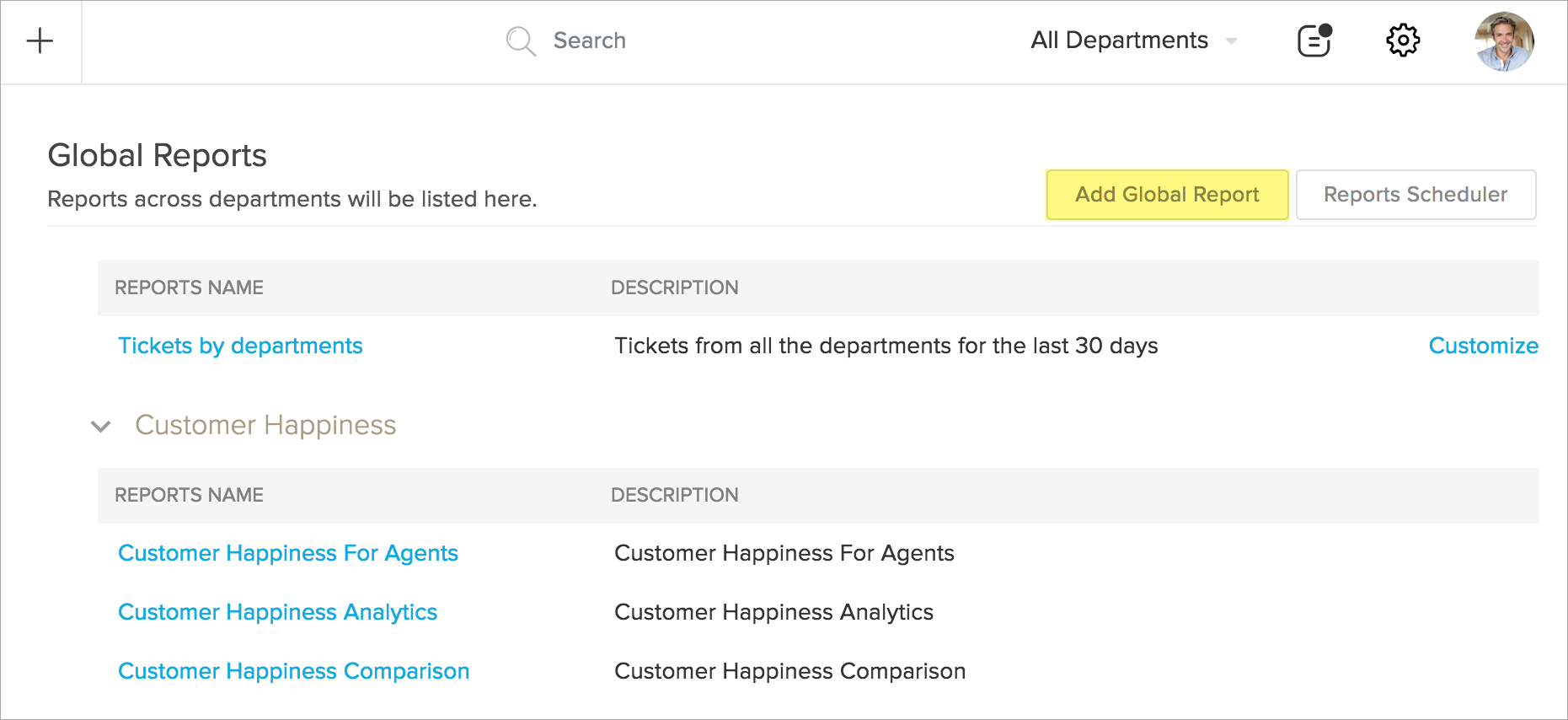The image size is (1568, 720).
Task: Open settings via the gear icon
Action: tap(1403, 40)
